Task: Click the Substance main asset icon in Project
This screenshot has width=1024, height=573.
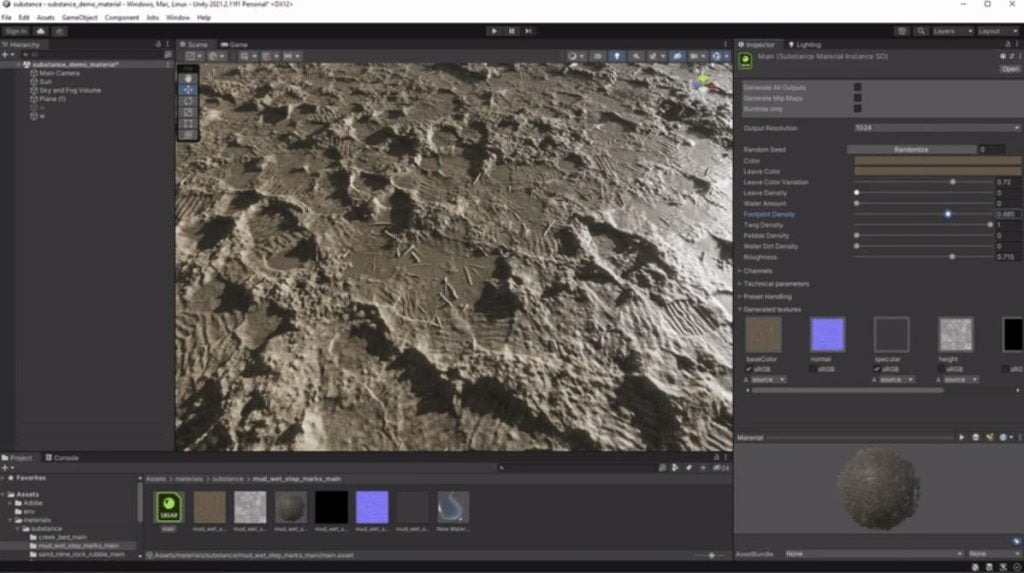Action: click(169, 506)
